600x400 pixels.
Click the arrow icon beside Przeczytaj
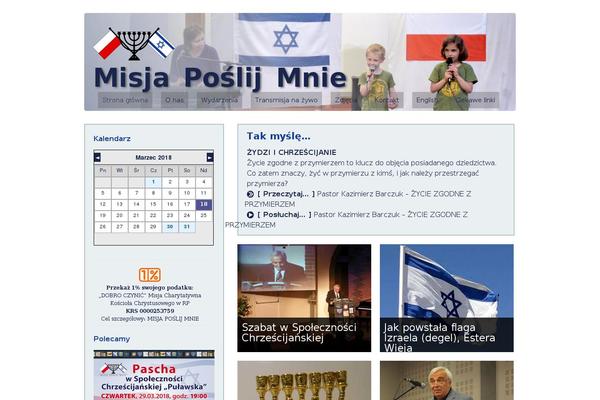(250, 194)
